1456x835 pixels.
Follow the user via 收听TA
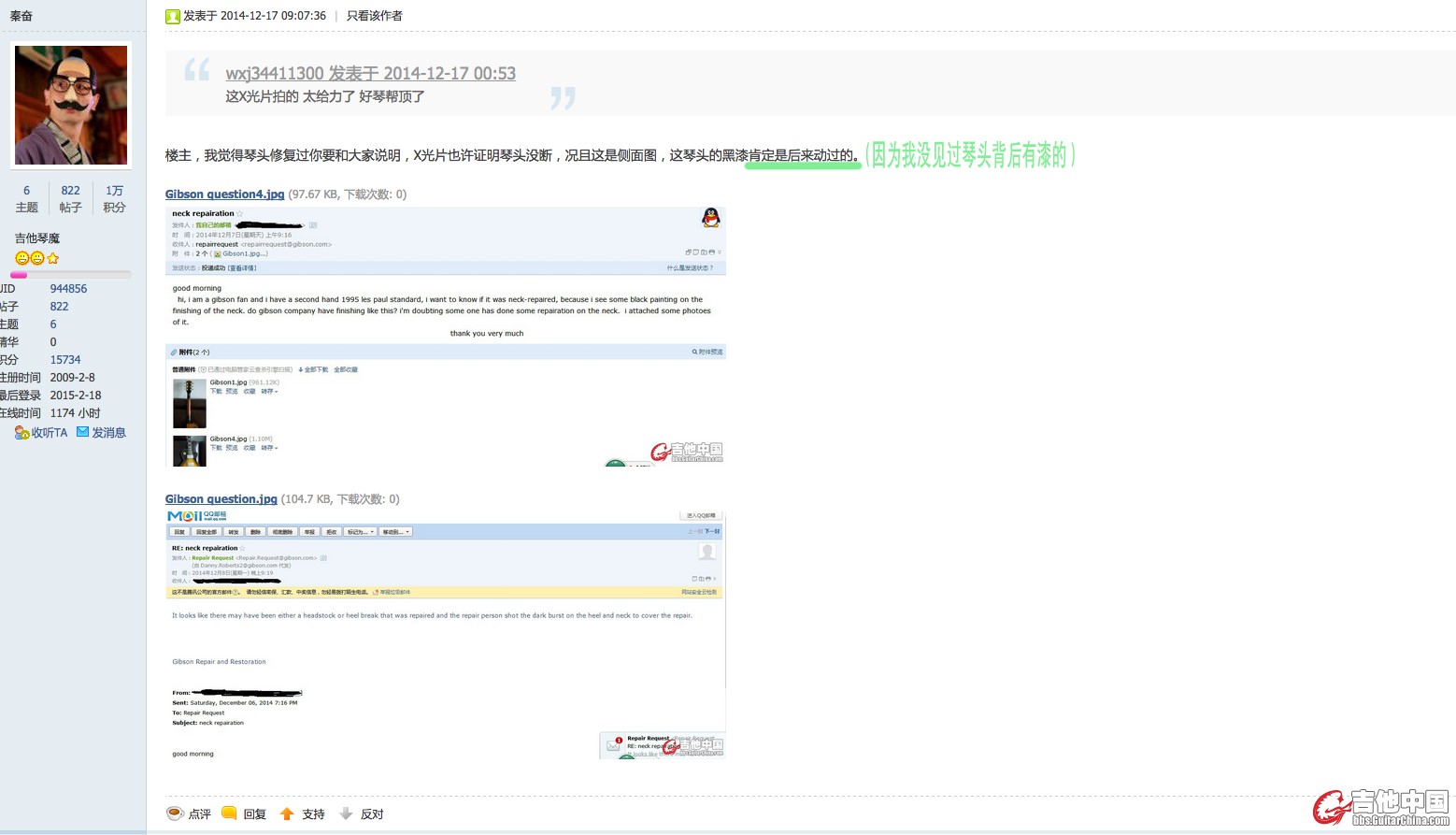50,433
